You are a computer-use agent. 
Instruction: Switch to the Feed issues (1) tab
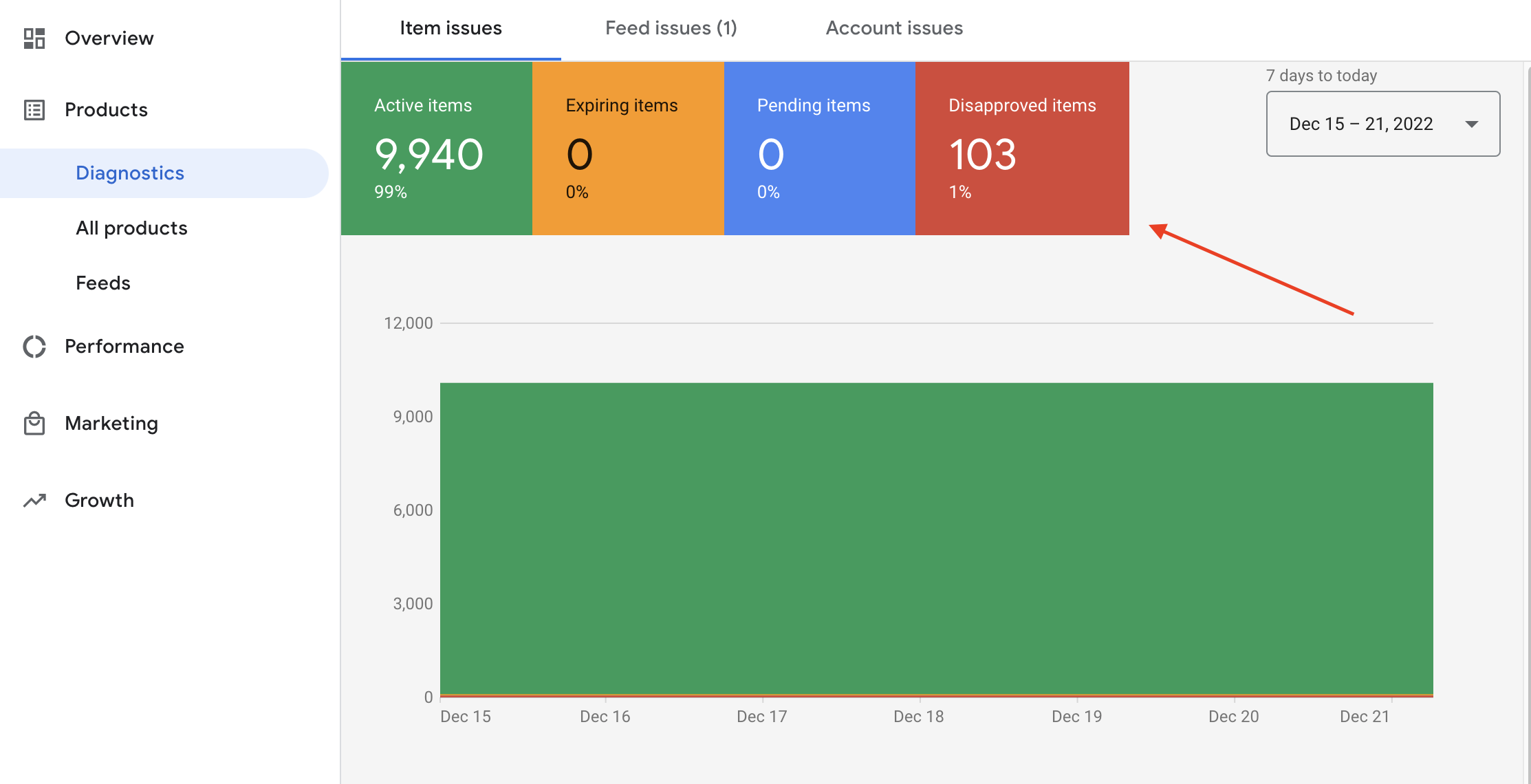pyautogui.click(x=671, y=28)
